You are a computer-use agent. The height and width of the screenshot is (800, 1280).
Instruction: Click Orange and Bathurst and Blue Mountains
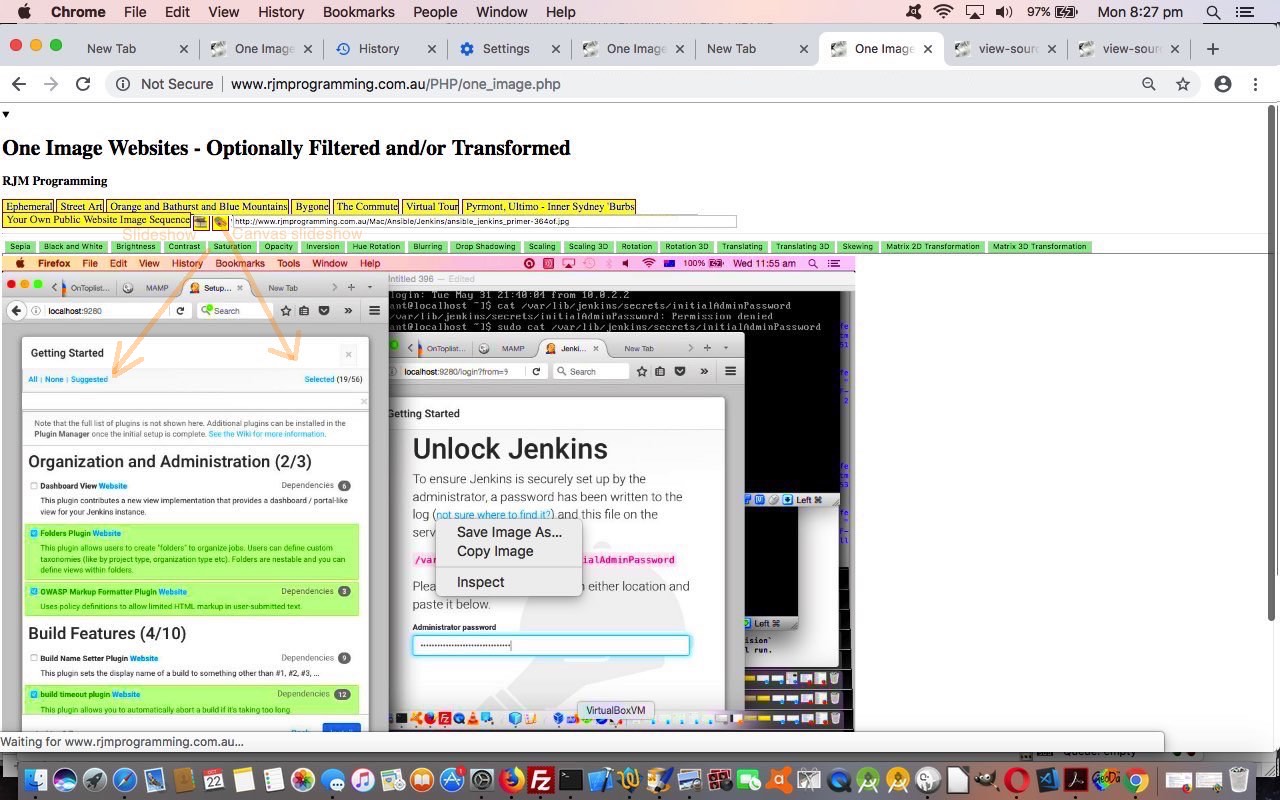pos(198,206)
